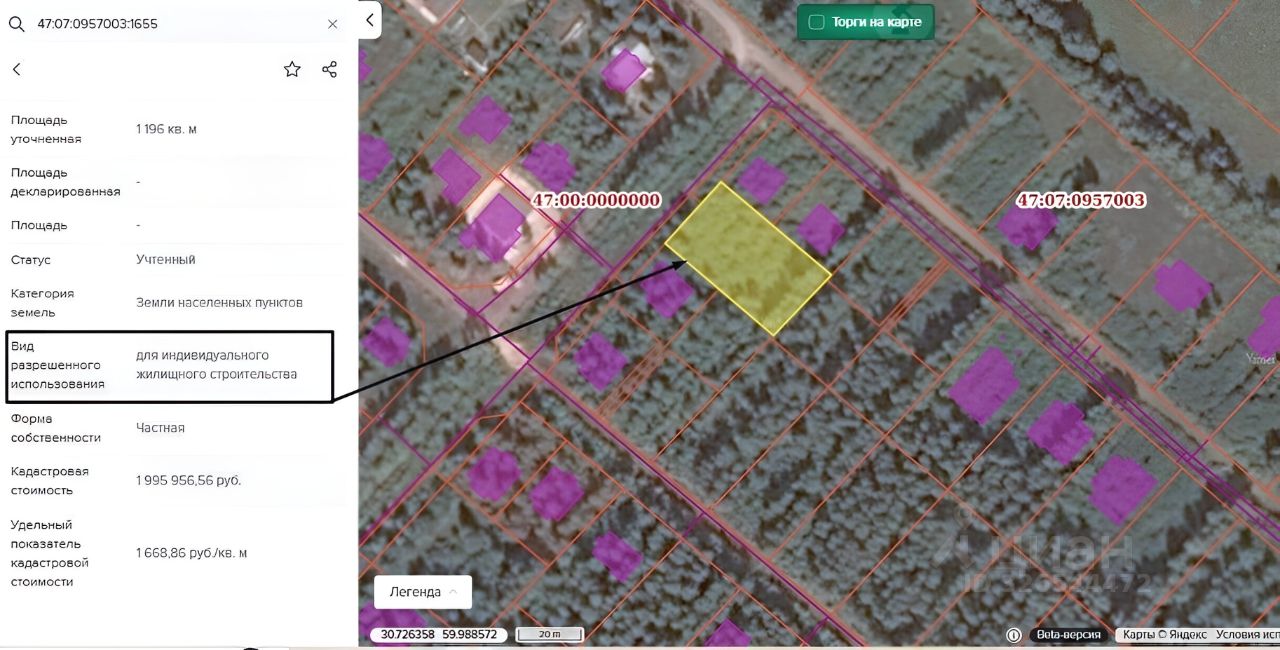The height and width of the screenshot is (650, 1280).
Task: Select the yellow highlighted parcel on map
Action: pyautogui.click(x=748, y=259)
